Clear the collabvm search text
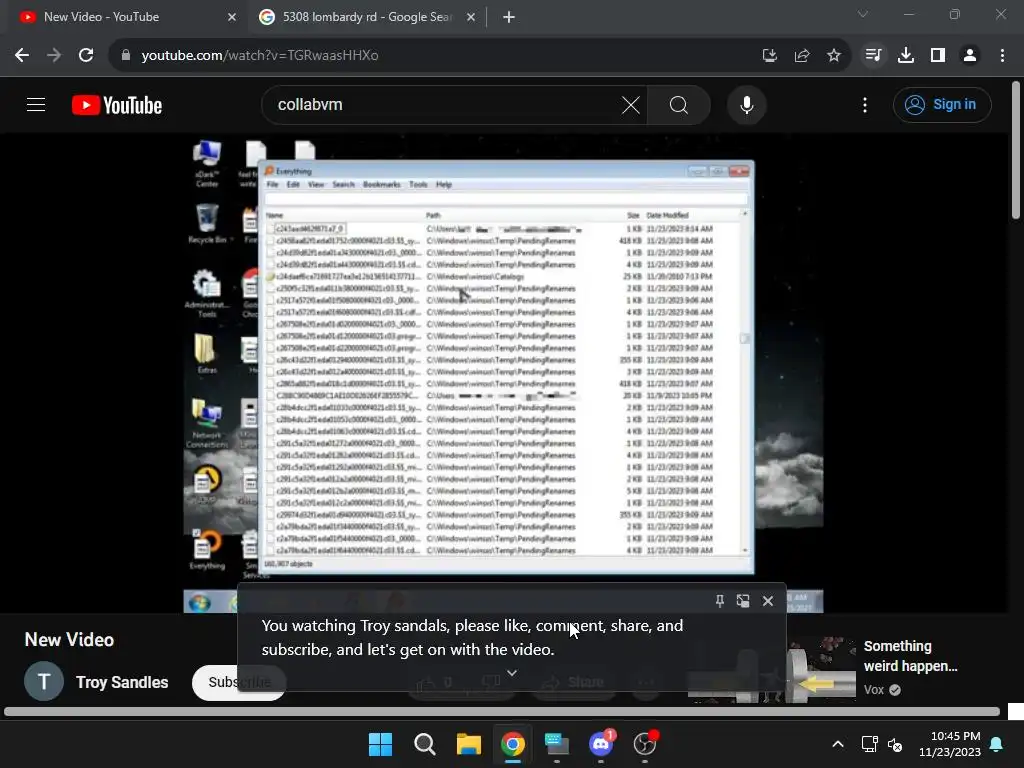The height and width of the screenshot is (768, 1024). 630,104
